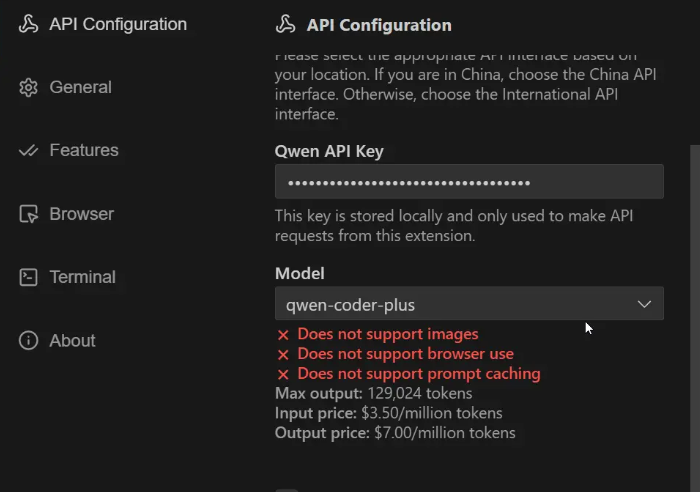Click the red X beside images support
Screen dimensions: 700x492
click(283, 335)
